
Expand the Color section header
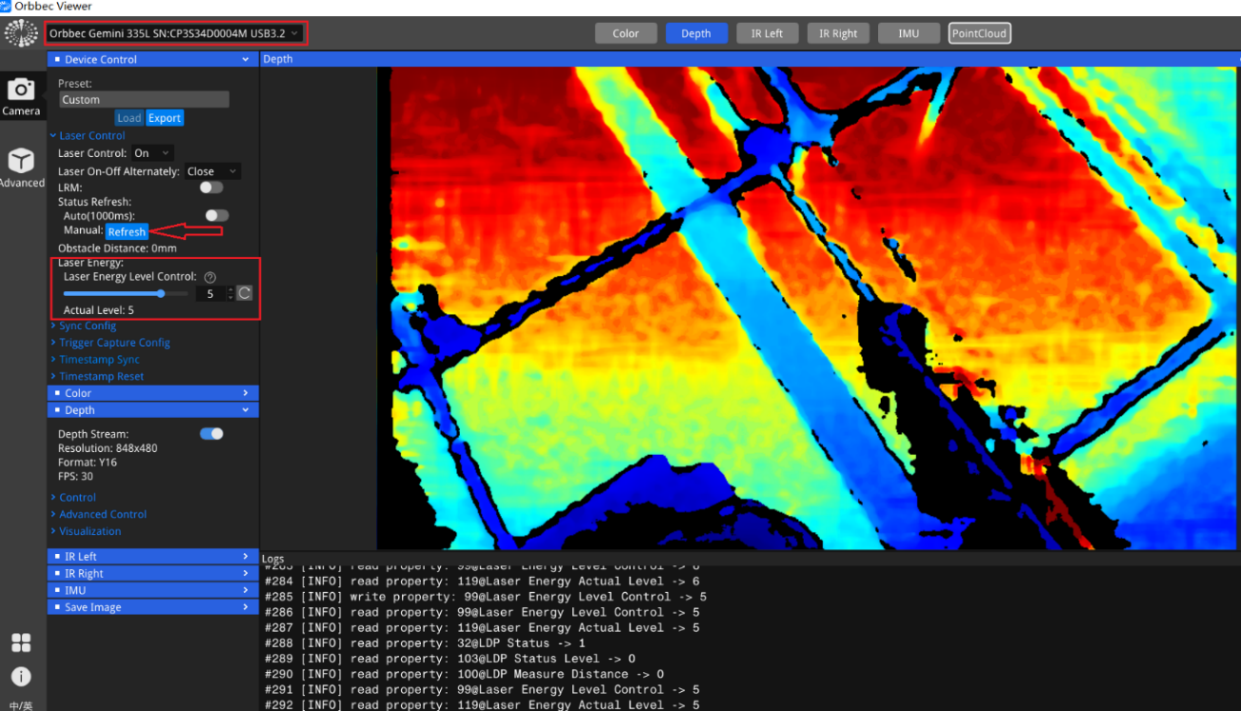pyautogui.click(x=152, y=393)
